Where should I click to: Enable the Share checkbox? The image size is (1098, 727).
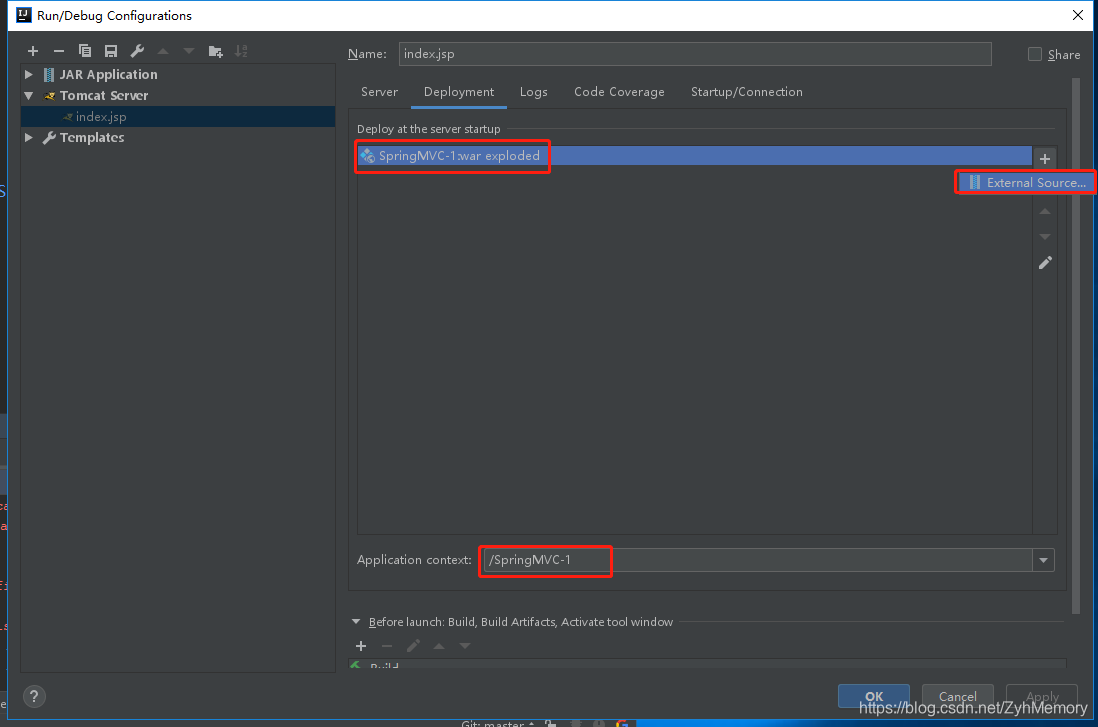click(x=1034, y=54)
